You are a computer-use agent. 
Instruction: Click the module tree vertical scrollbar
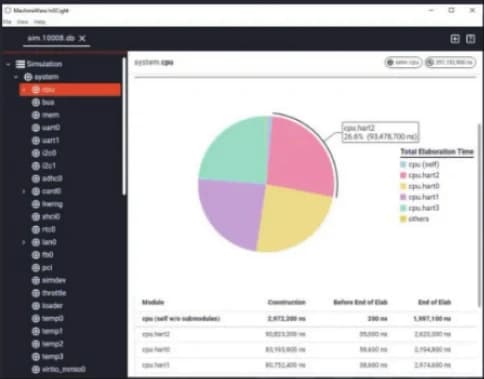[124, 127]
